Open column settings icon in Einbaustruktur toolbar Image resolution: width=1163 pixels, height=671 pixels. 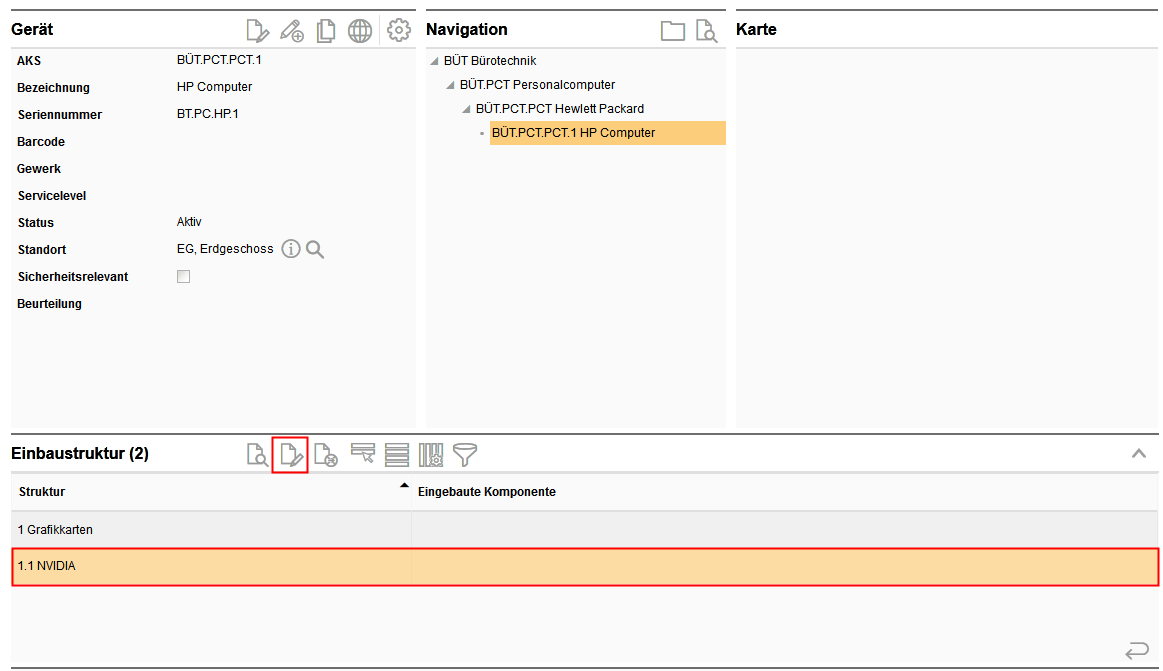(431, 455)
